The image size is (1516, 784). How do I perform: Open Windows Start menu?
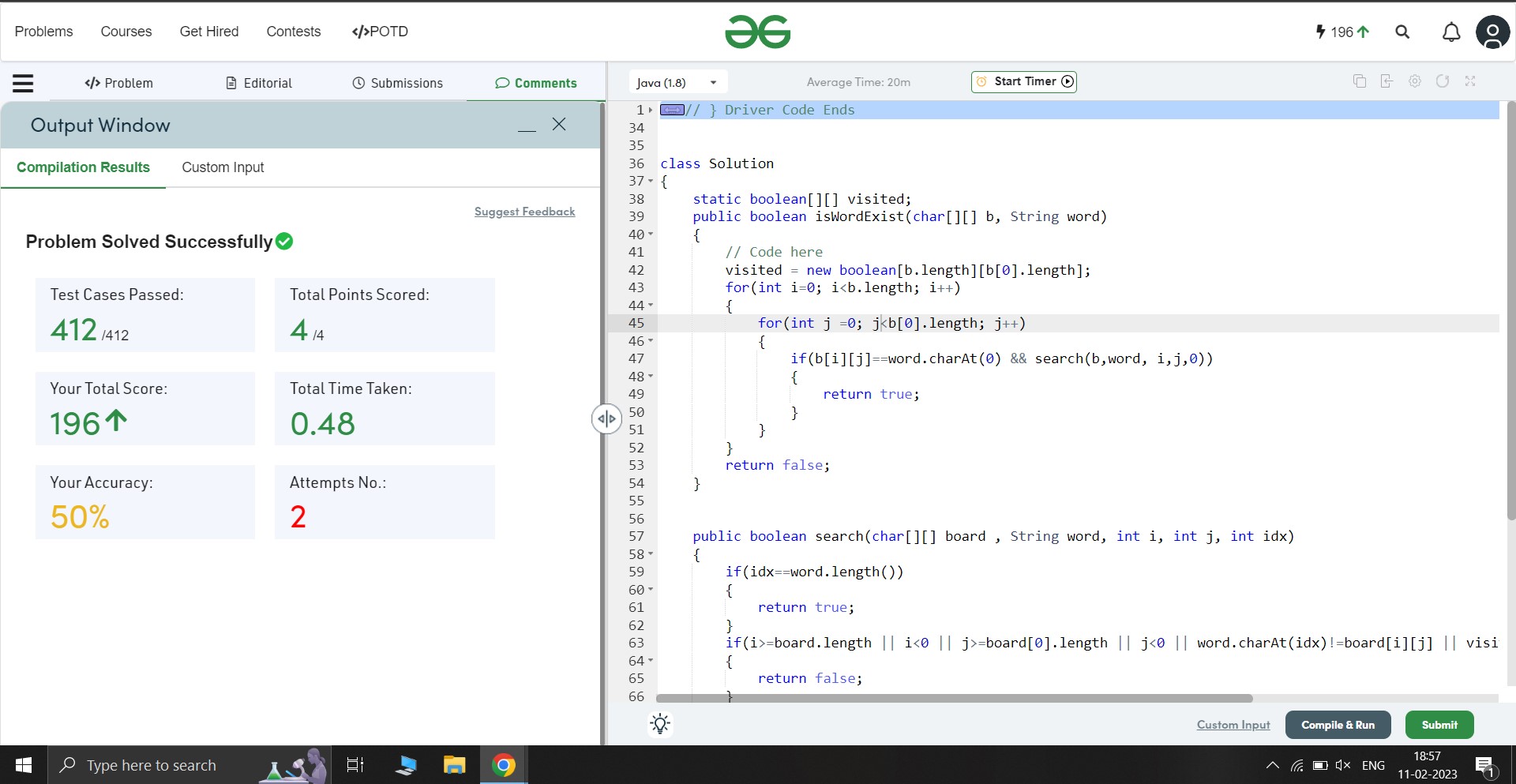point(24,765)
